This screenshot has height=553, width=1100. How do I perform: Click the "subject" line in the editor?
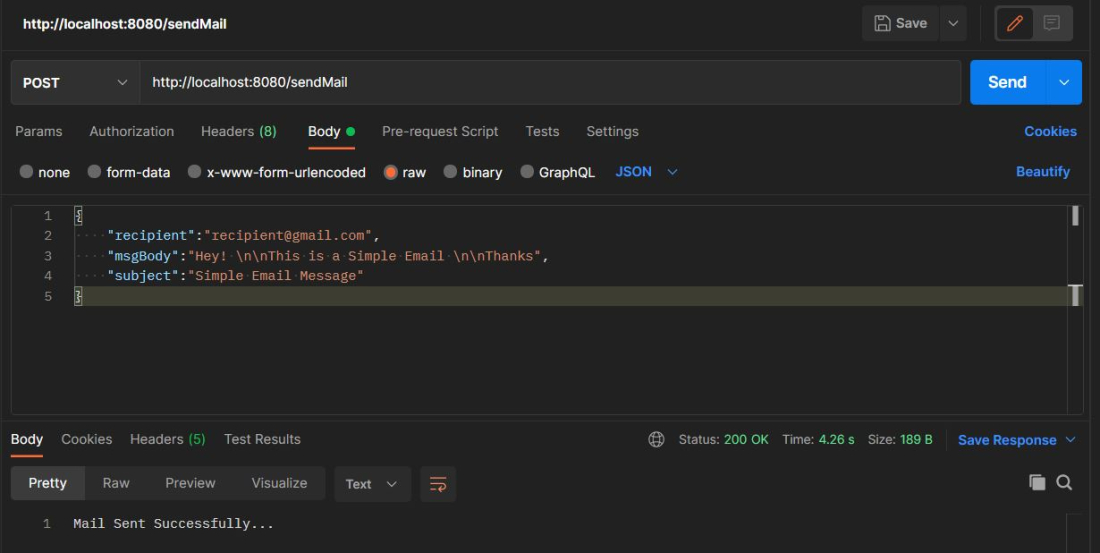click(235, 276)
